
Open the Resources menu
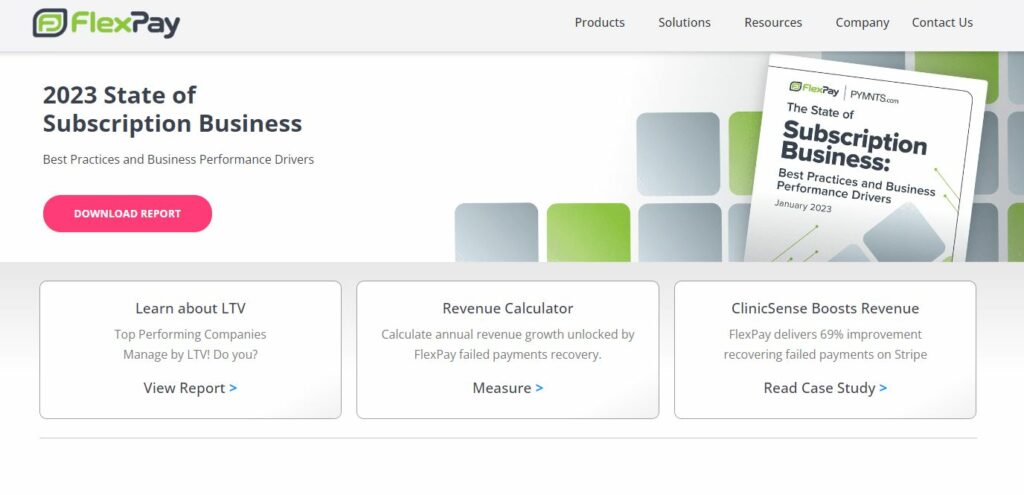click(x=773, y=23)
